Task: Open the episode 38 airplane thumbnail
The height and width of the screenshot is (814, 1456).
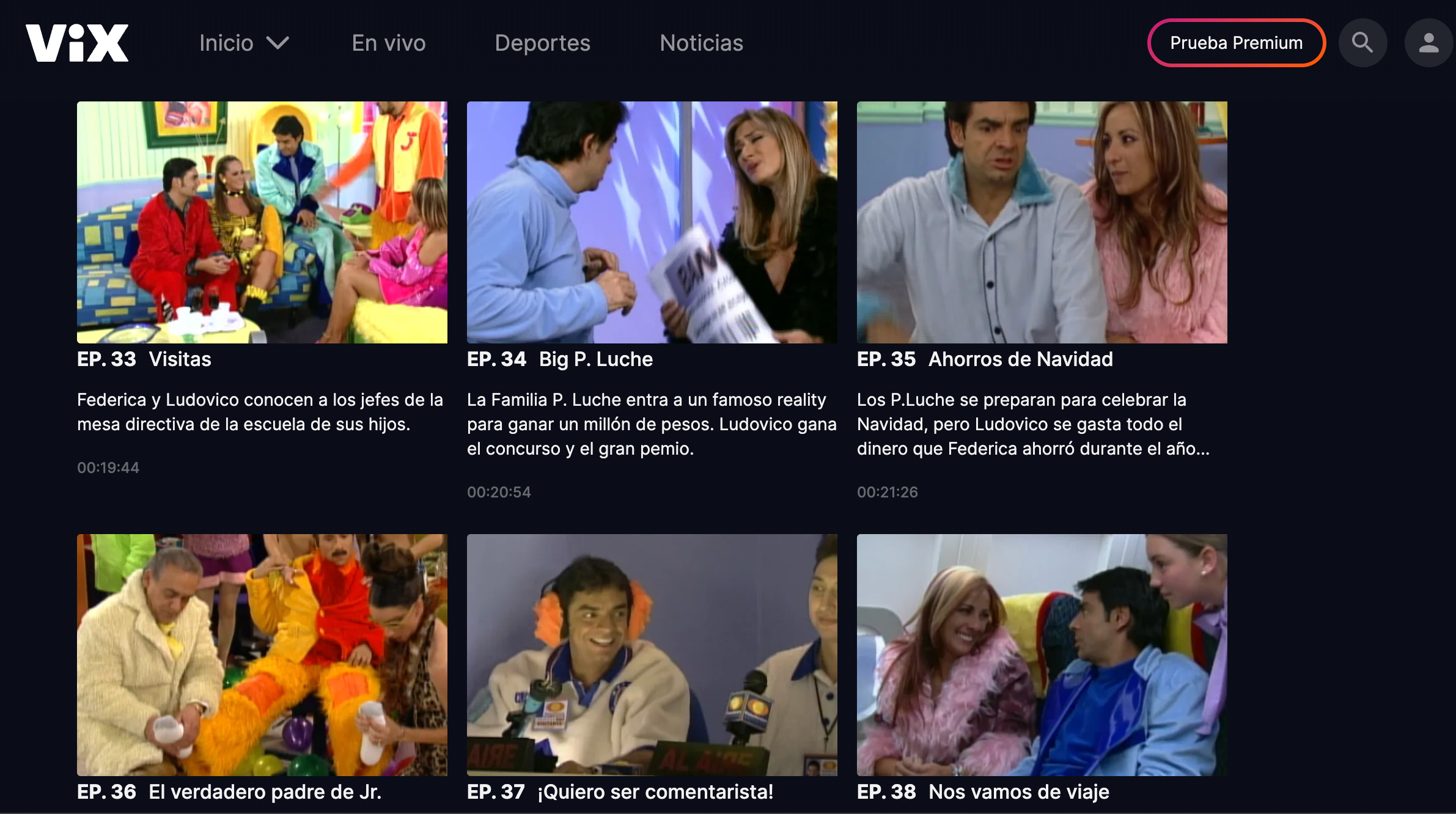Action: point(1042,654)
